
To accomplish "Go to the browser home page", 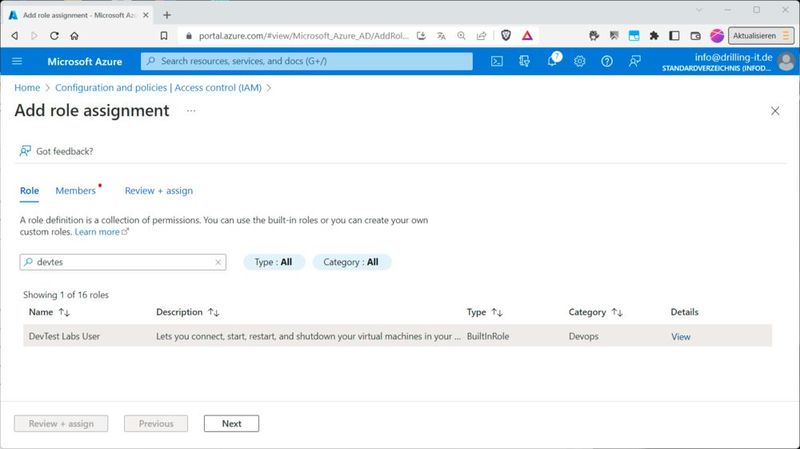I will [74, 36].
